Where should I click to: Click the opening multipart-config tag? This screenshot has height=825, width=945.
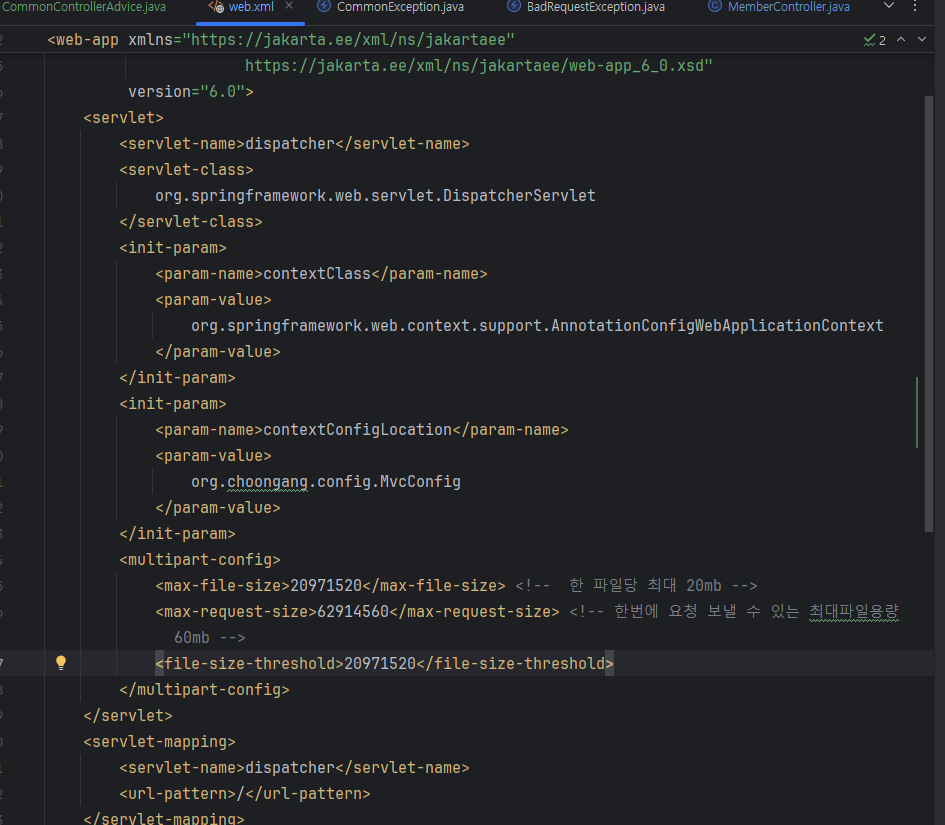(x=200, y=560)
